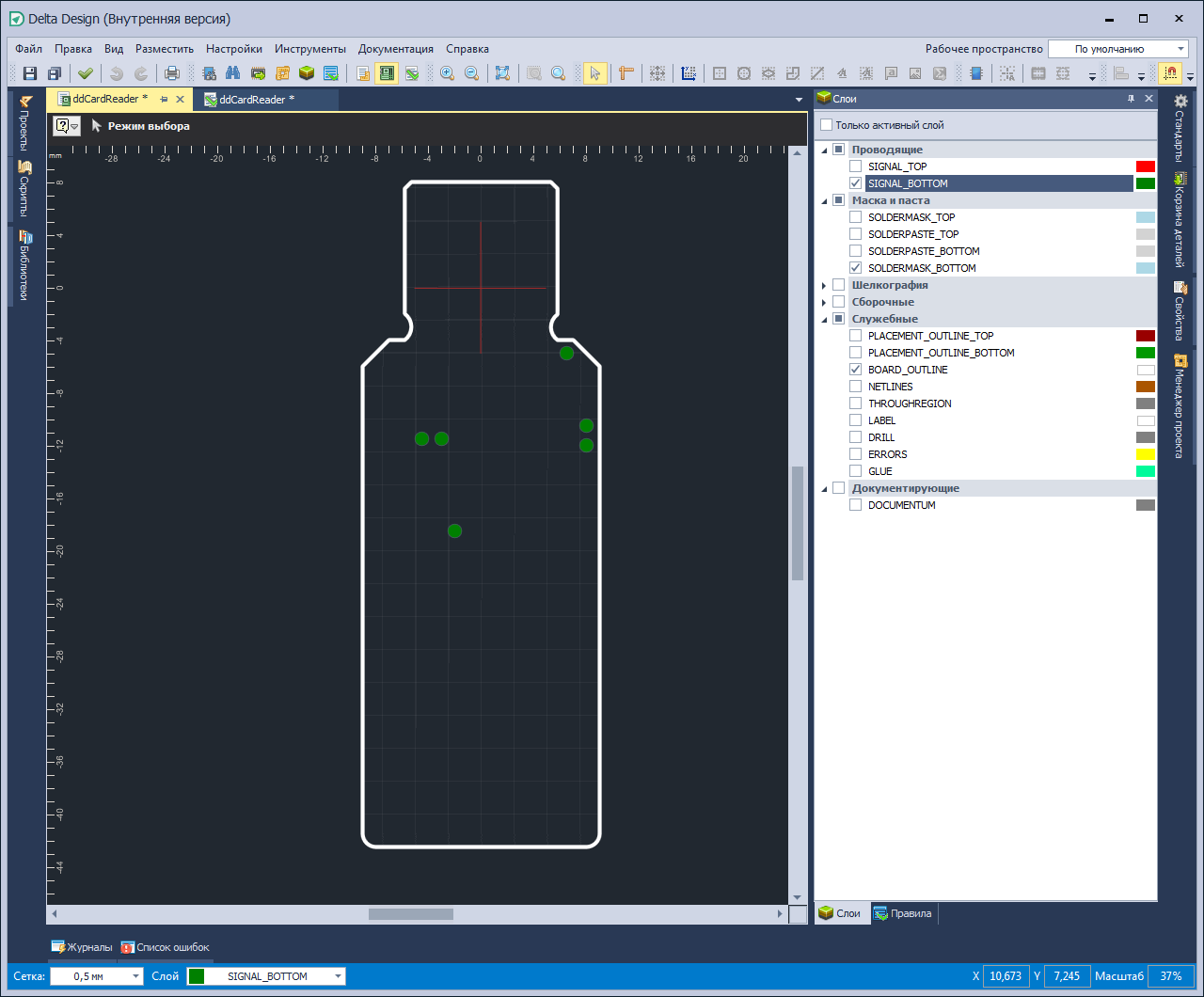Click the Save All icon

pos(55,73)
